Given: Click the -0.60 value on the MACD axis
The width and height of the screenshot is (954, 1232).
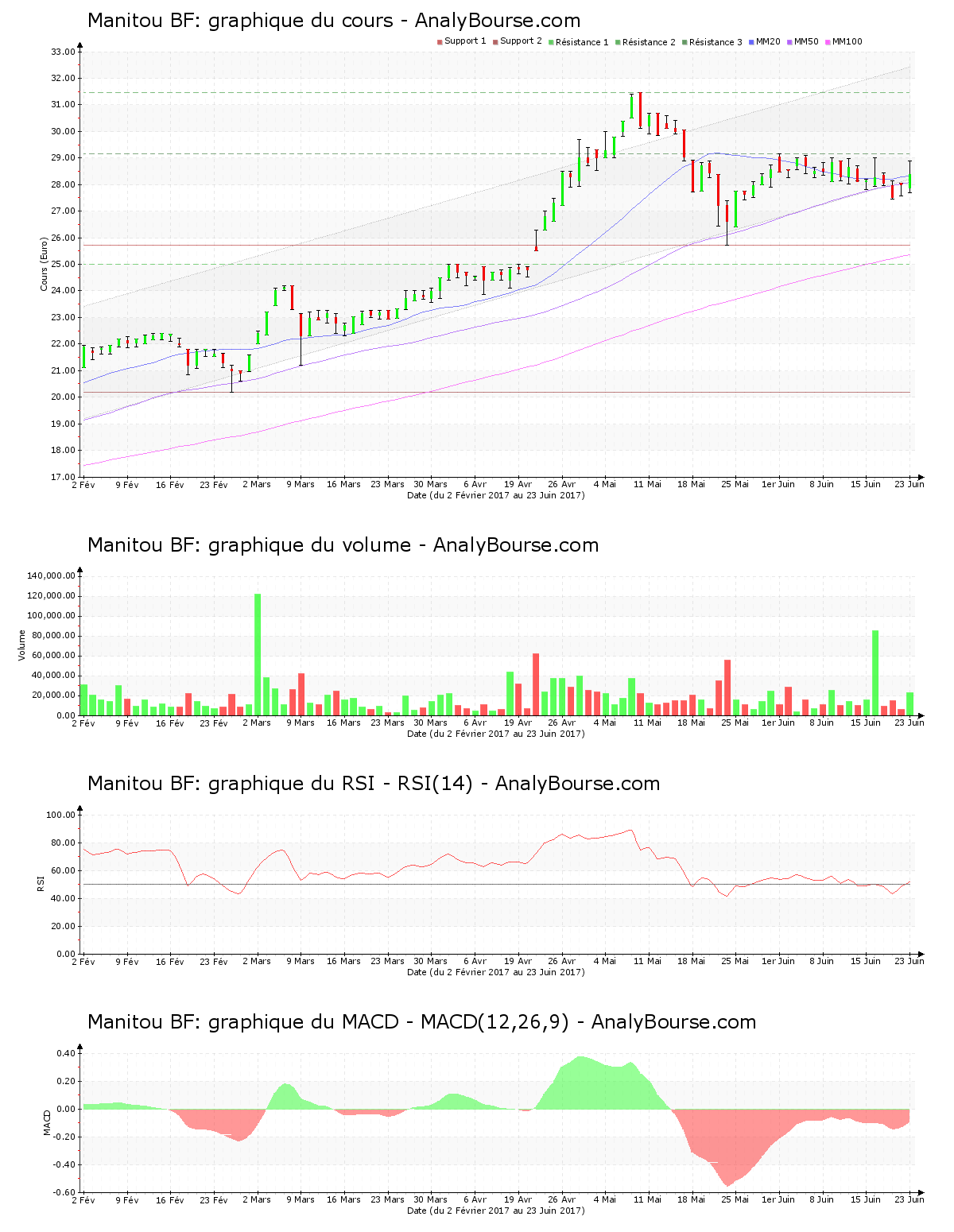Looking at the screenshot, I should 64,1192.
